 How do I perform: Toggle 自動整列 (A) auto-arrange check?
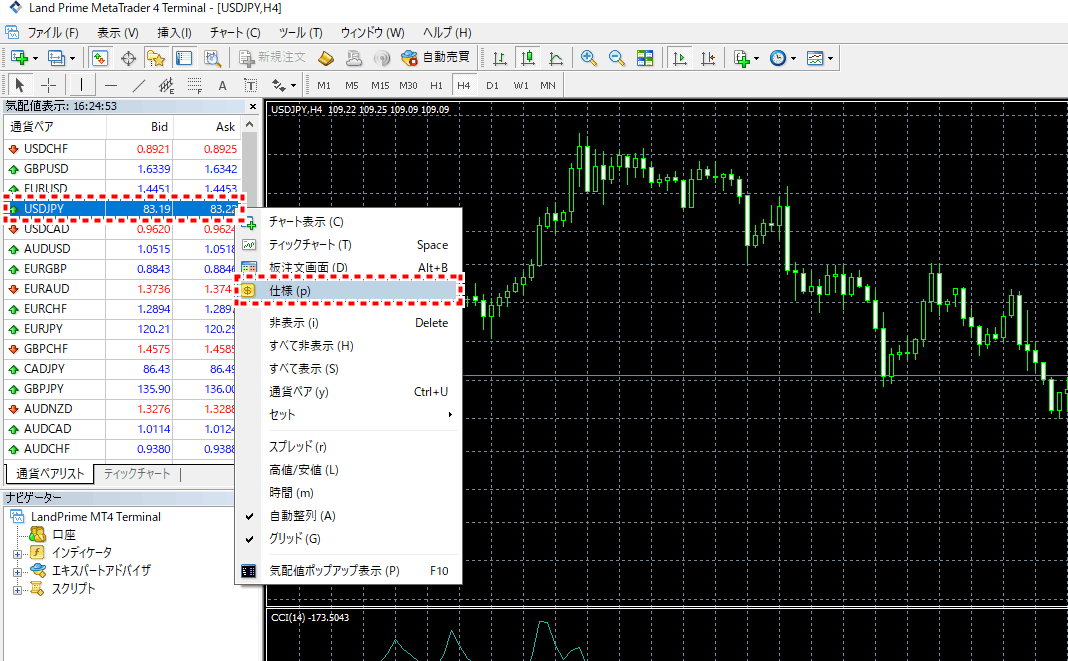(302, 516)
